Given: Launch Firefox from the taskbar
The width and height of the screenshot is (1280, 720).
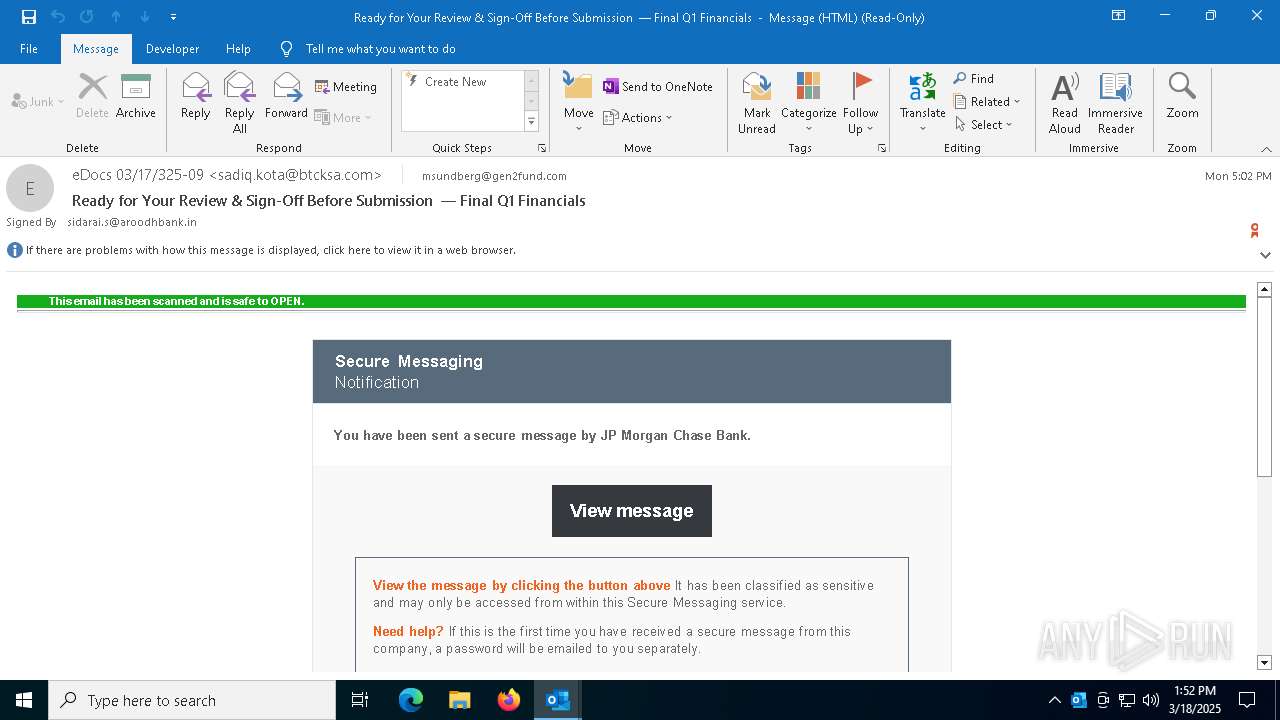Looking at the screenshot, I should (508, 700).
